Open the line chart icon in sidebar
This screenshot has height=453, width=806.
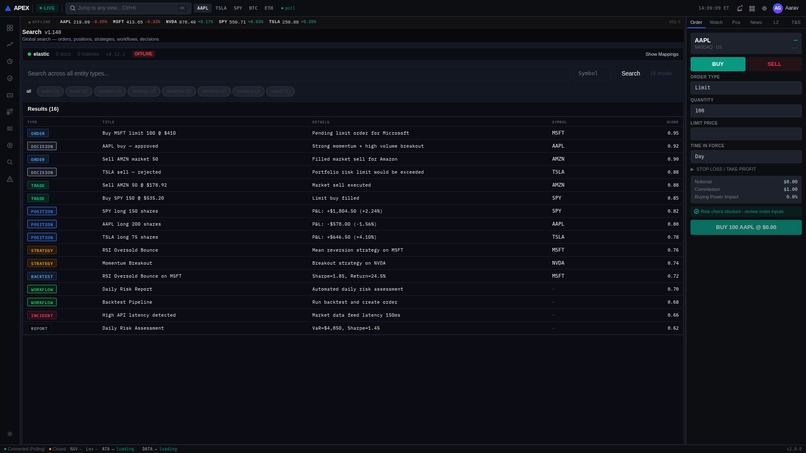pyautogui.click(x=10, y=45)
